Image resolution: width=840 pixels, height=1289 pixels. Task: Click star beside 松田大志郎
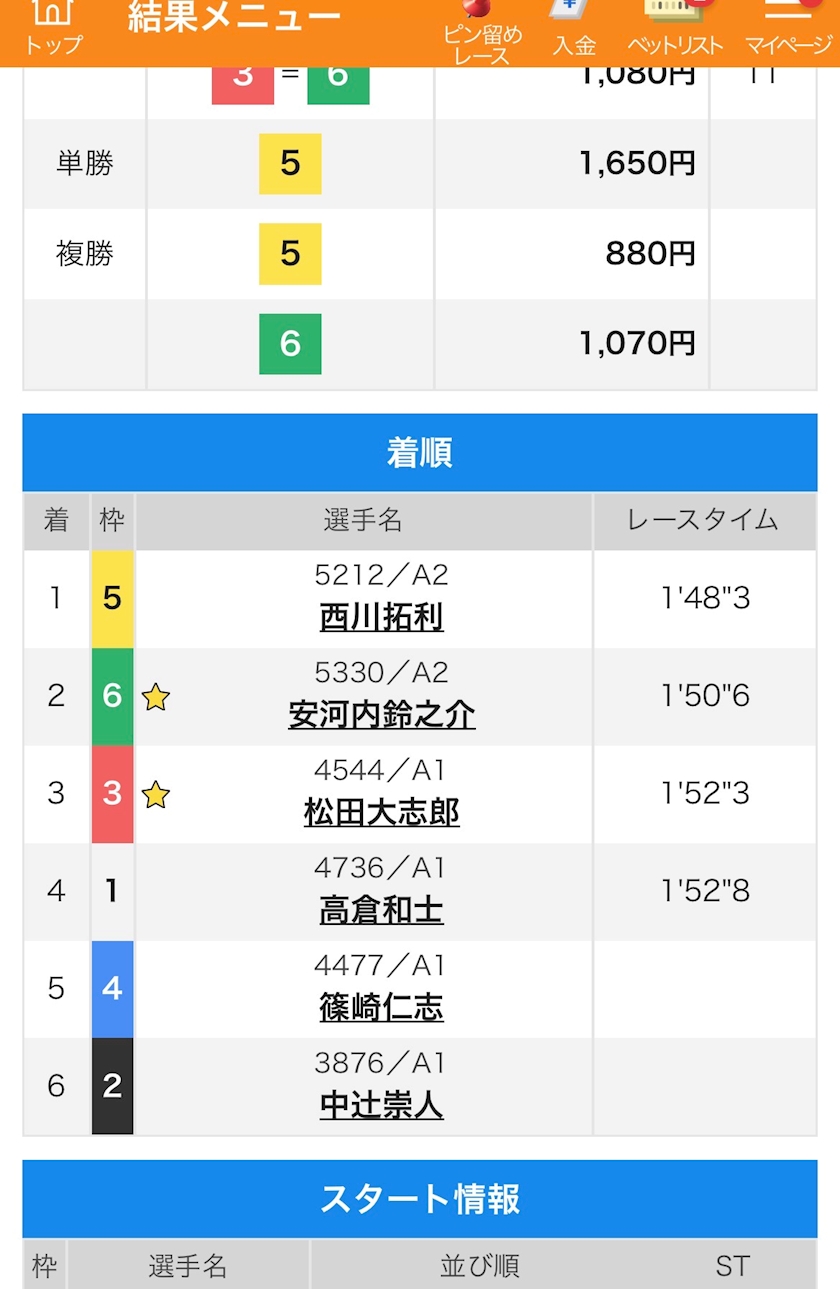pos(155,795)
